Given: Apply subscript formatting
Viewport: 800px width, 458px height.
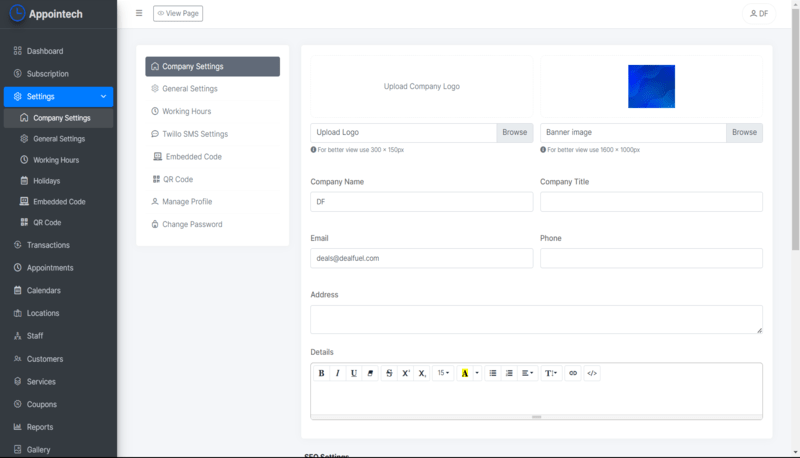Looking at the screenshot, I should [x=422, y=373].
